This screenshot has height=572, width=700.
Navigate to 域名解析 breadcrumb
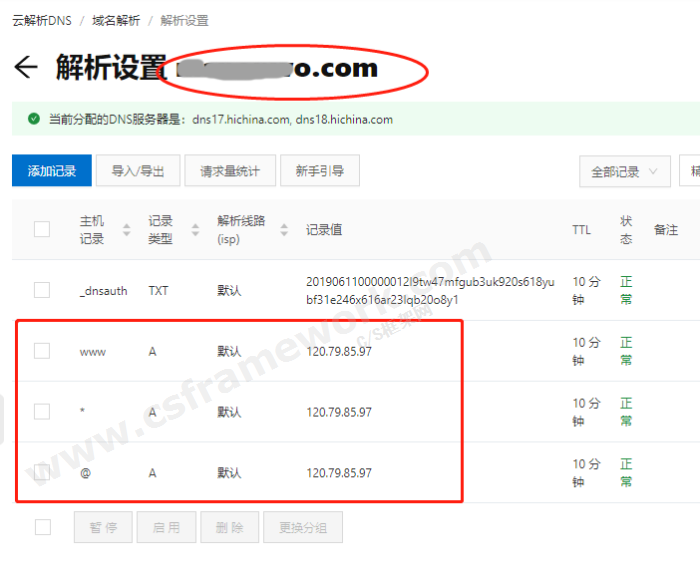point(115,20)
